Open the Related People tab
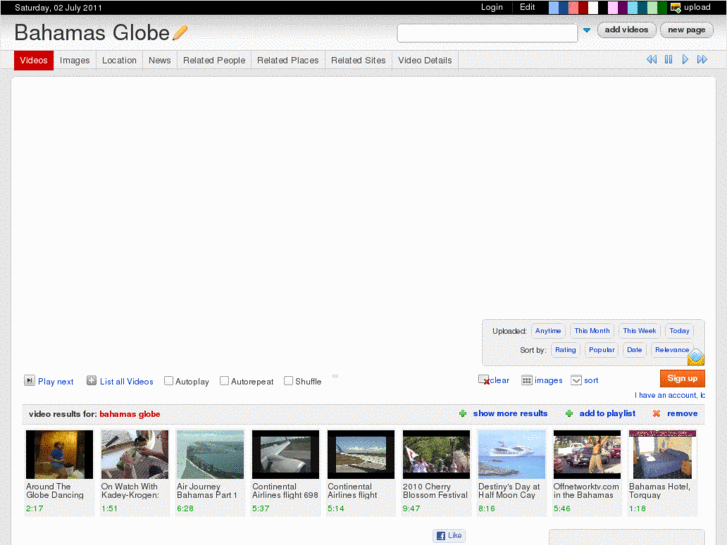 214,60
